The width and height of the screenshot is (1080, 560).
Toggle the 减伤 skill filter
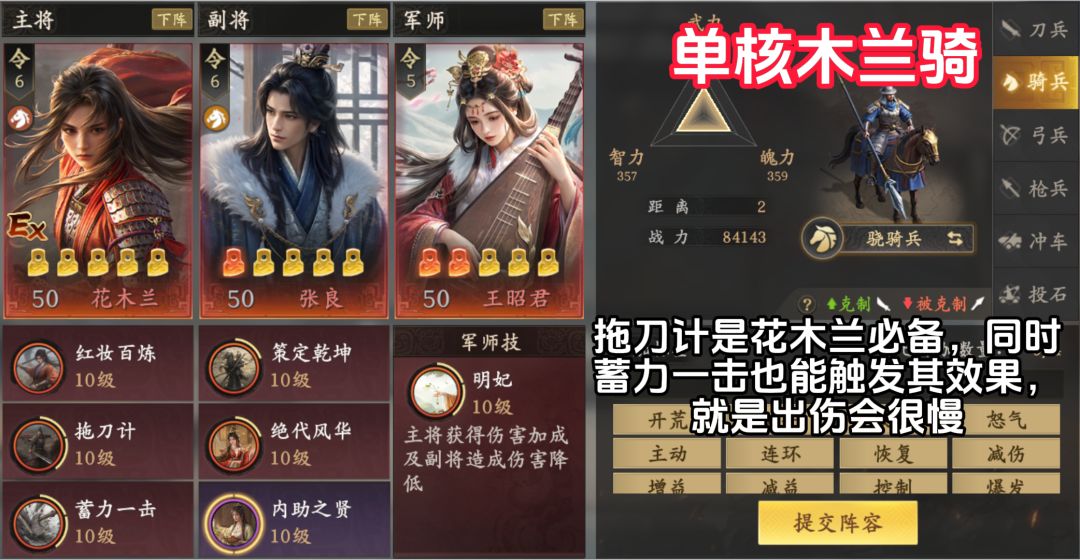click(x=1006, y=453)
